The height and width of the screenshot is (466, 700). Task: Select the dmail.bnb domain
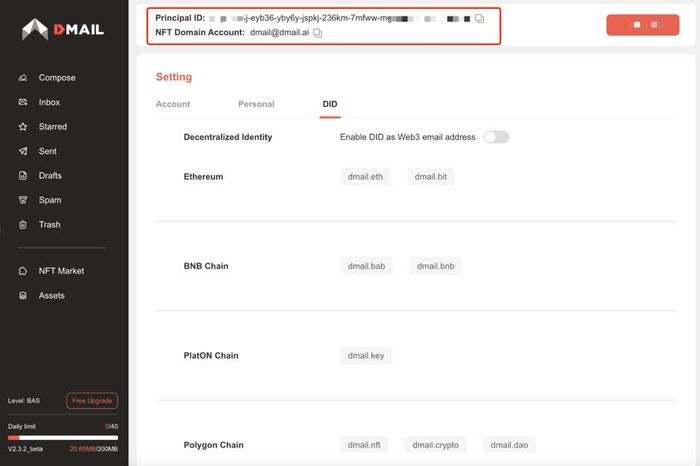(436, 266)
